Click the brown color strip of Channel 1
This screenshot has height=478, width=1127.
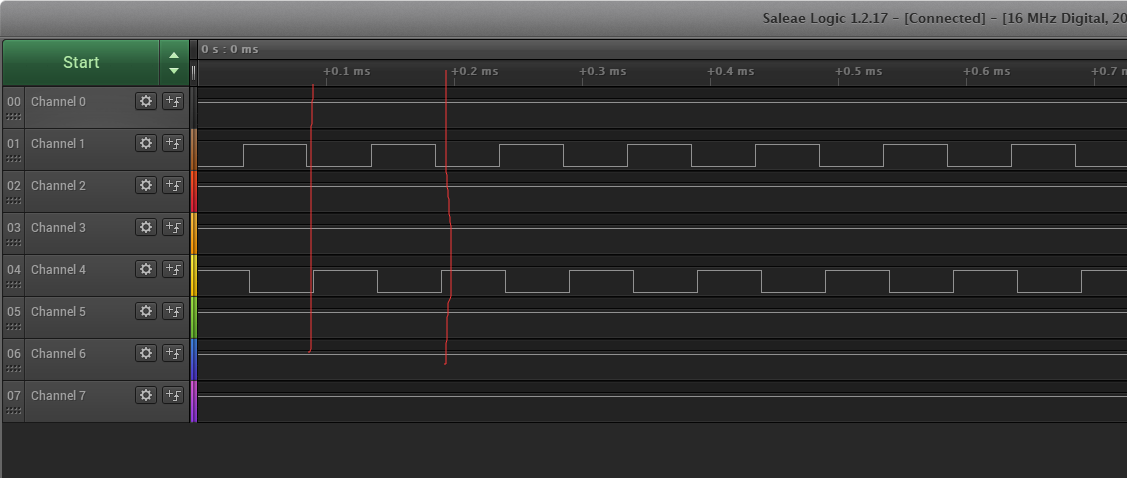[193, 150]
